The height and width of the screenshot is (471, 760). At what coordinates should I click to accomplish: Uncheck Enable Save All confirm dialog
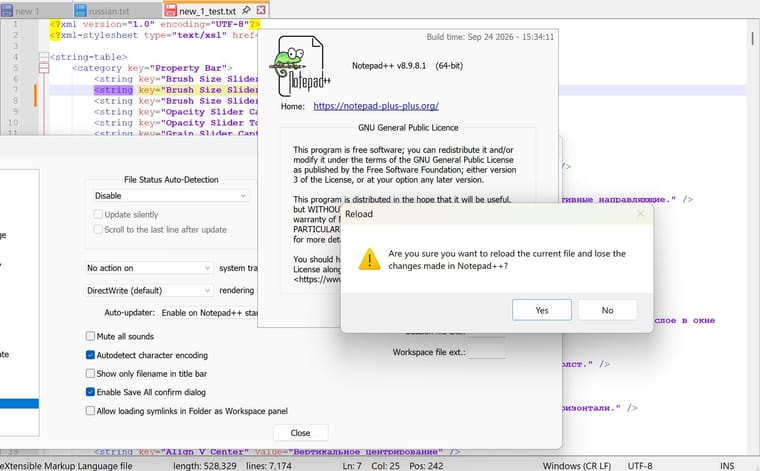coord(90,392)
